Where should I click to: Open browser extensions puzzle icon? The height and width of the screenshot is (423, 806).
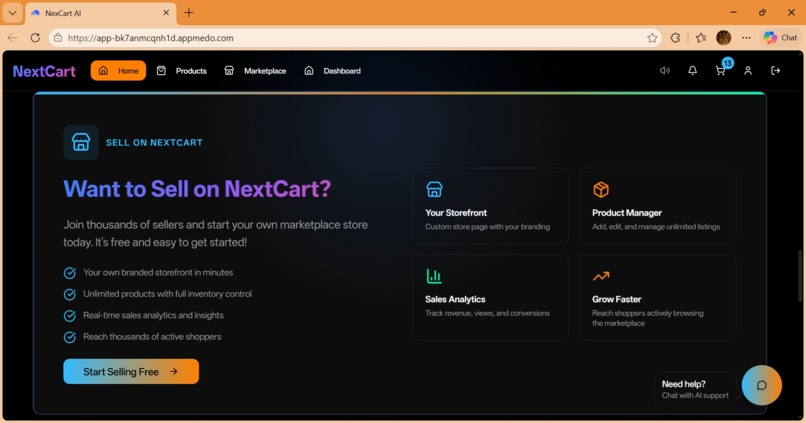point(675,38)
